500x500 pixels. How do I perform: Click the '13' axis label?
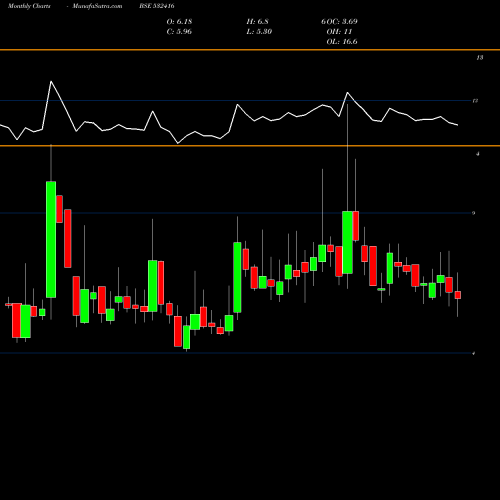pos(480,58)
